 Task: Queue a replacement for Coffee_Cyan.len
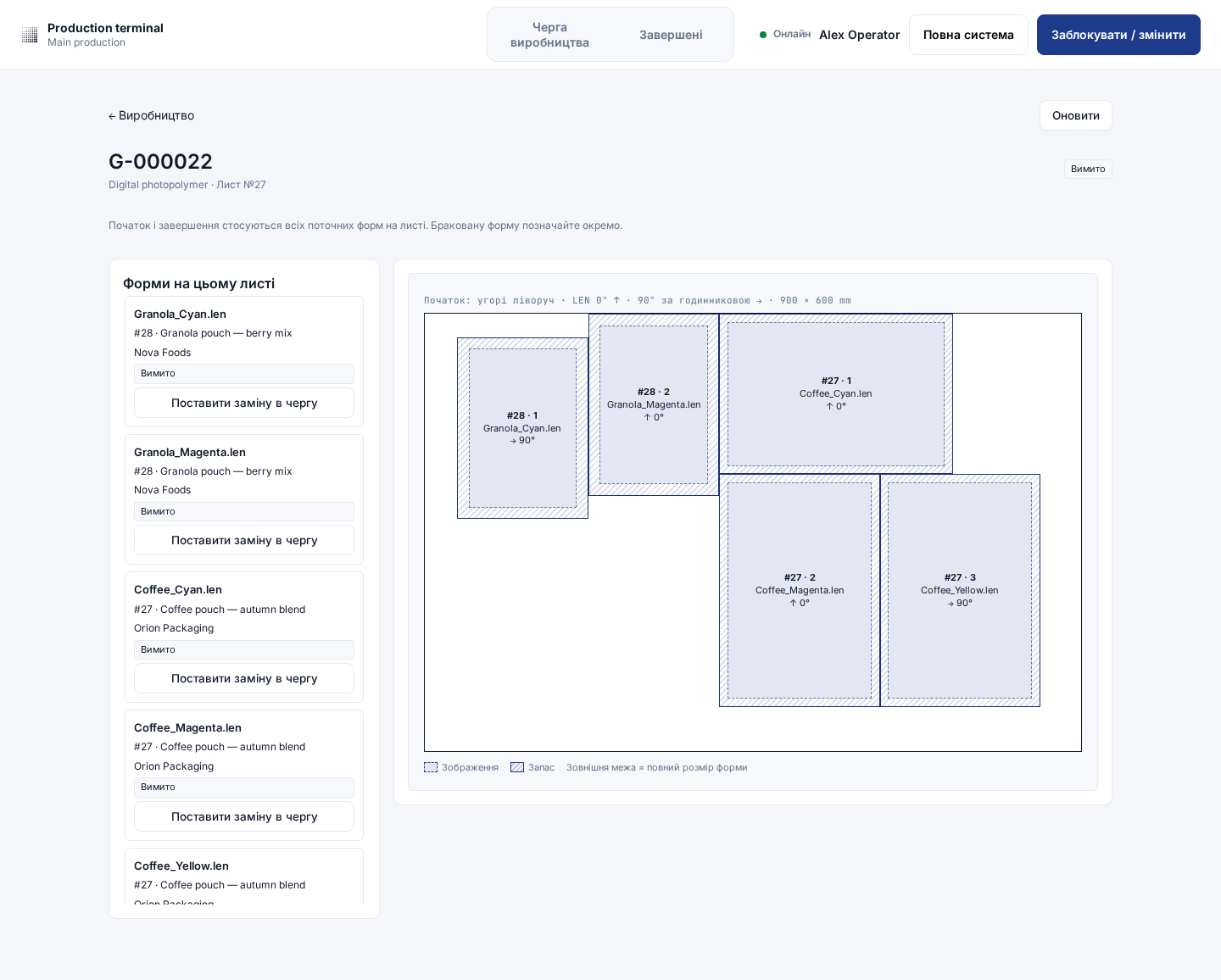[x=244, y=678]
